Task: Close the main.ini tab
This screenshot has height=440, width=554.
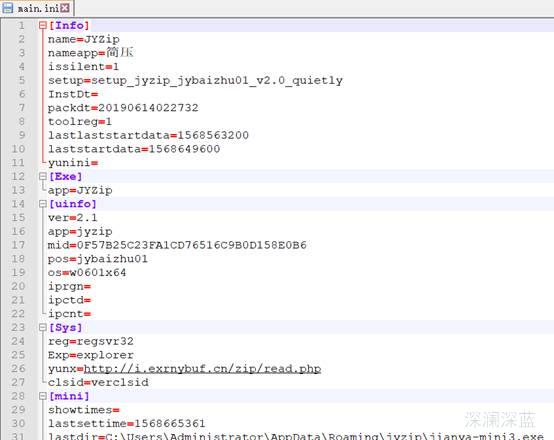Action: [x=65, y=8]
